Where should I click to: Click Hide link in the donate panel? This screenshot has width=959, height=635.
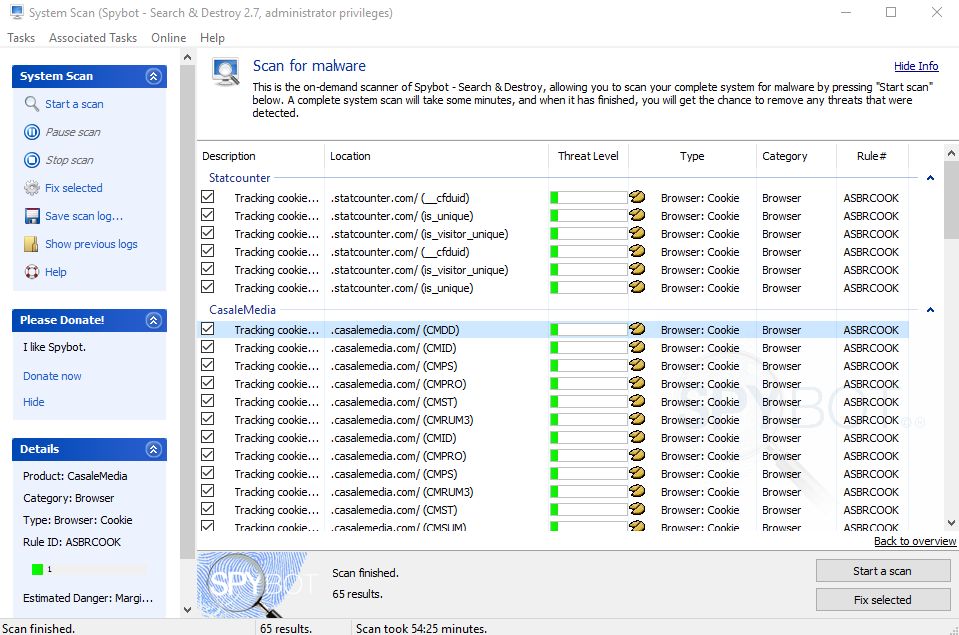pos(34,402)
